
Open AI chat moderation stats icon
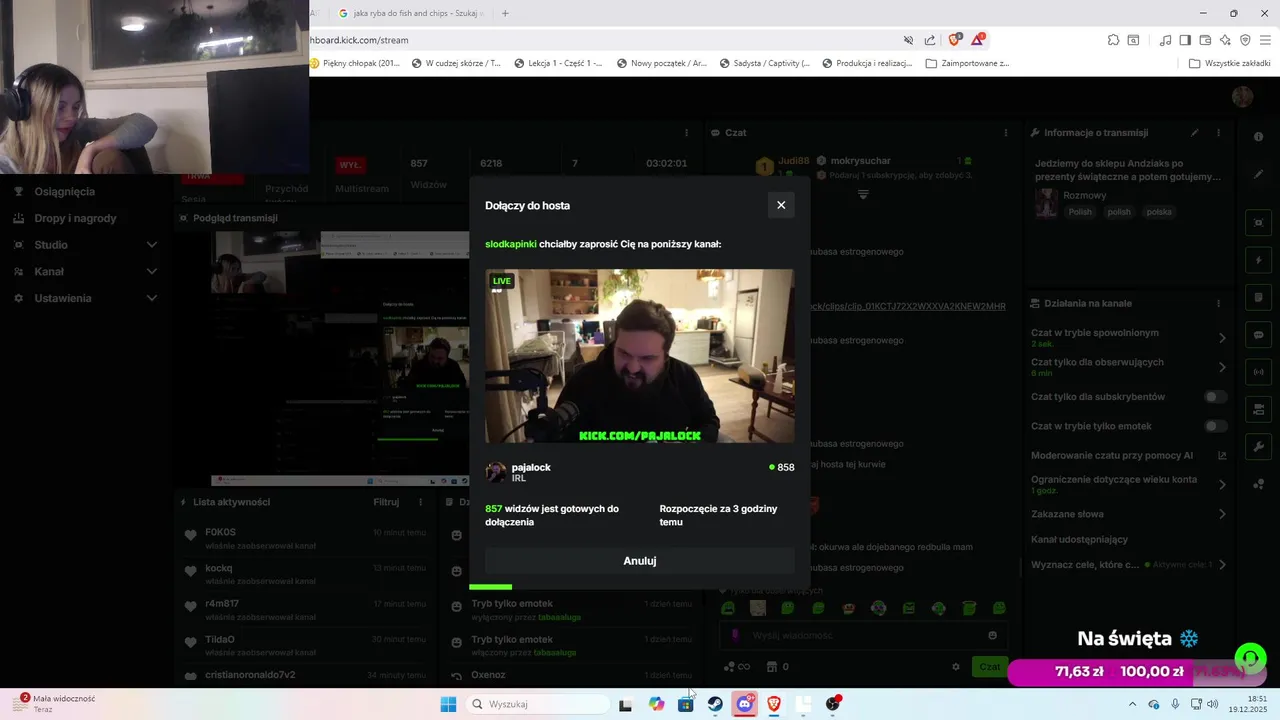tap(1222, 455)
